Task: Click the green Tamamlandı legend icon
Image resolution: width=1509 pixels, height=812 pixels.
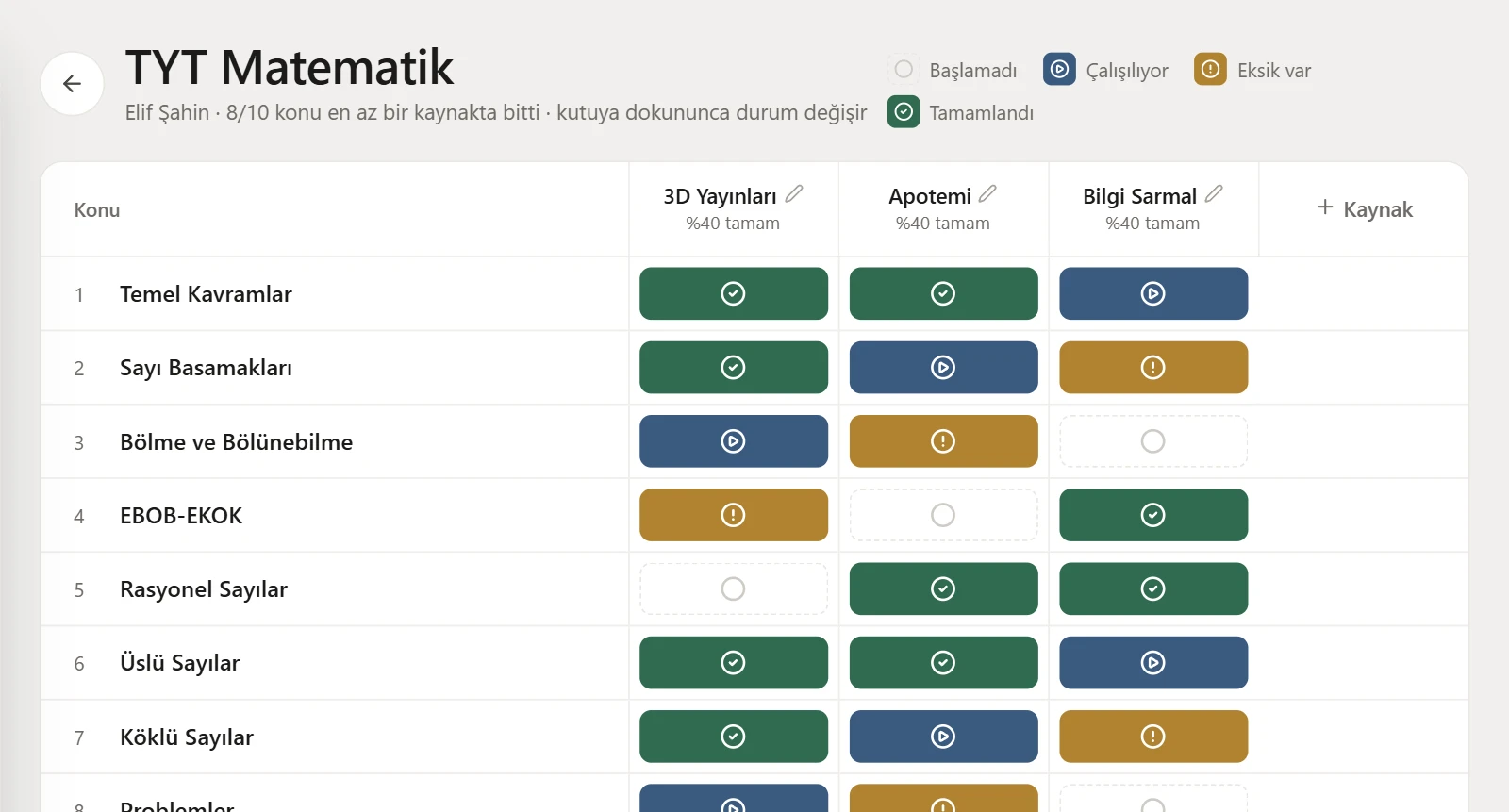Action: 904,112
